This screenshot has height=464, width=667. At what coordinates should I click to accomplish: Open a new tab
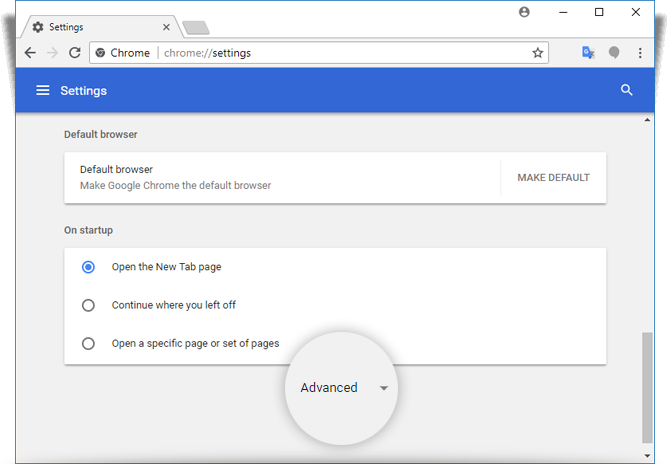pyautogui.click(x=196, y=28)
